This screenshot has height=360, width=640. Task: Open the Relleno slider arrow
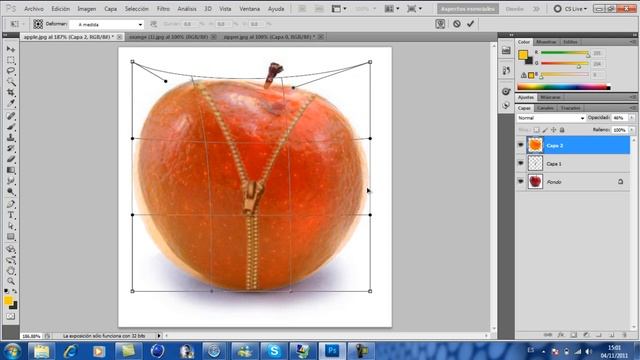click(x=631, y=130)
